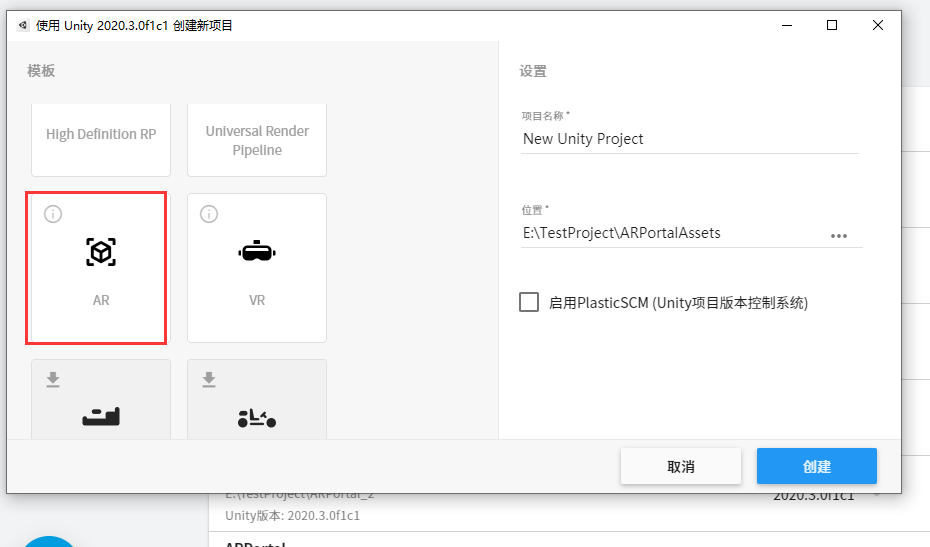The height and width of the screenshot is (547, 930).
Task: Choose the Universal Render Pipeline template
Action: click(257, 140)
